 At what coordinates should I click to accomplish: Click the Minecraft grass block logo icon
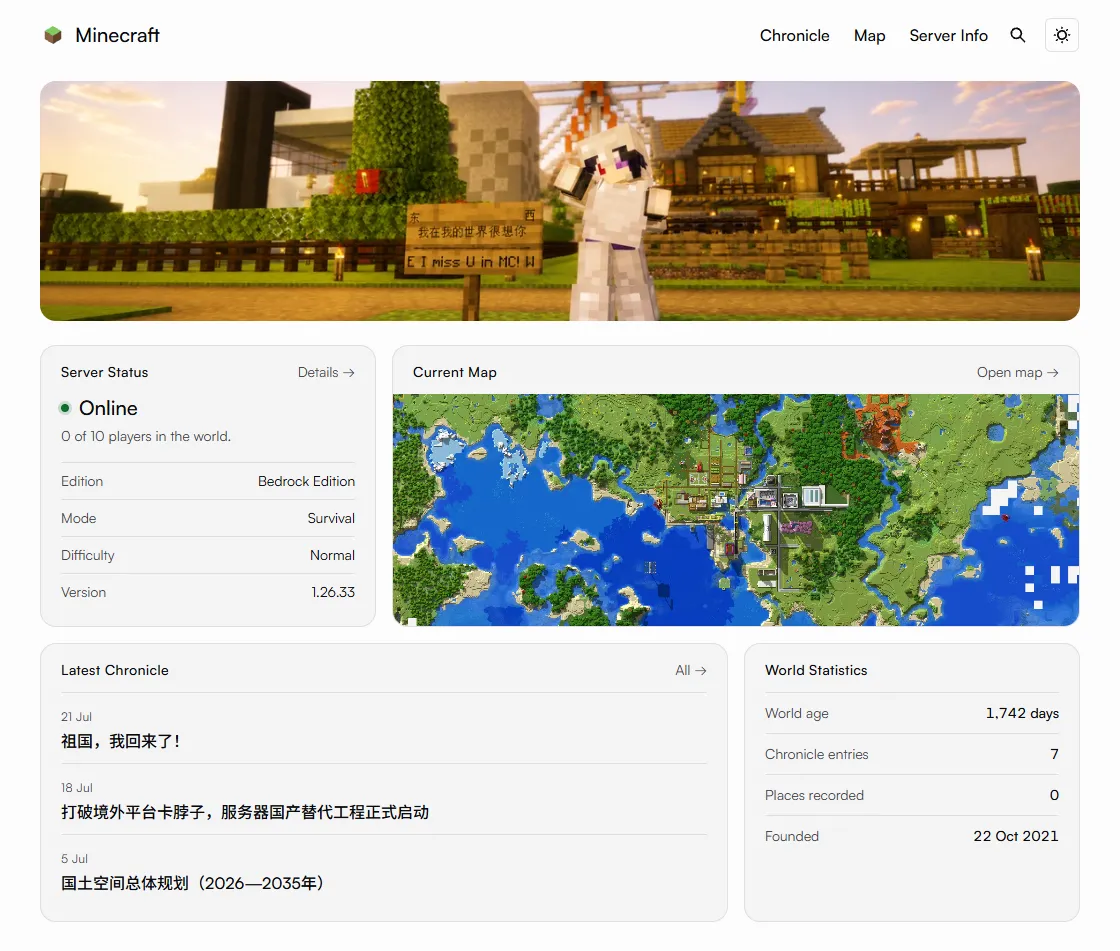(x=53, y=35)
